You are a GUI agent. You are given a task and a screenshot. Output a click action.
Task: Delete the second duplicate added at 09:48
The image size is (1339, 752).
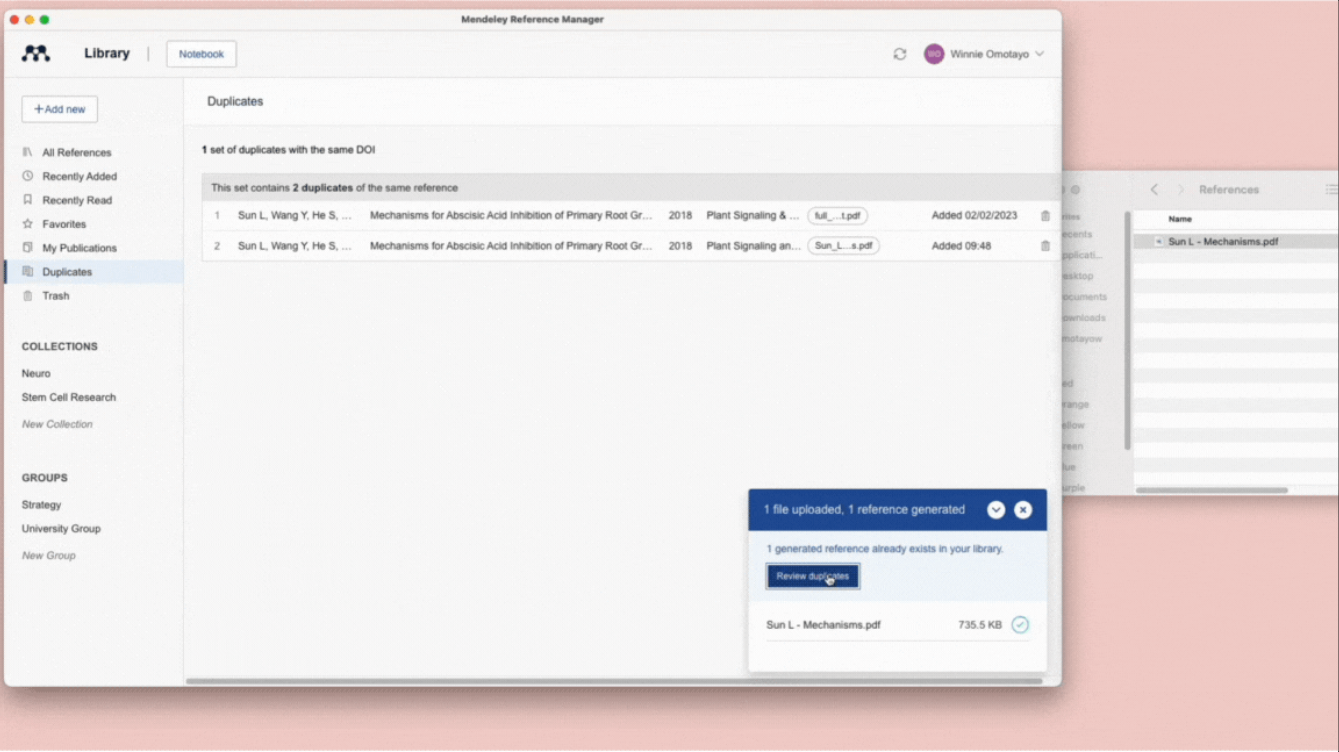1045,246
